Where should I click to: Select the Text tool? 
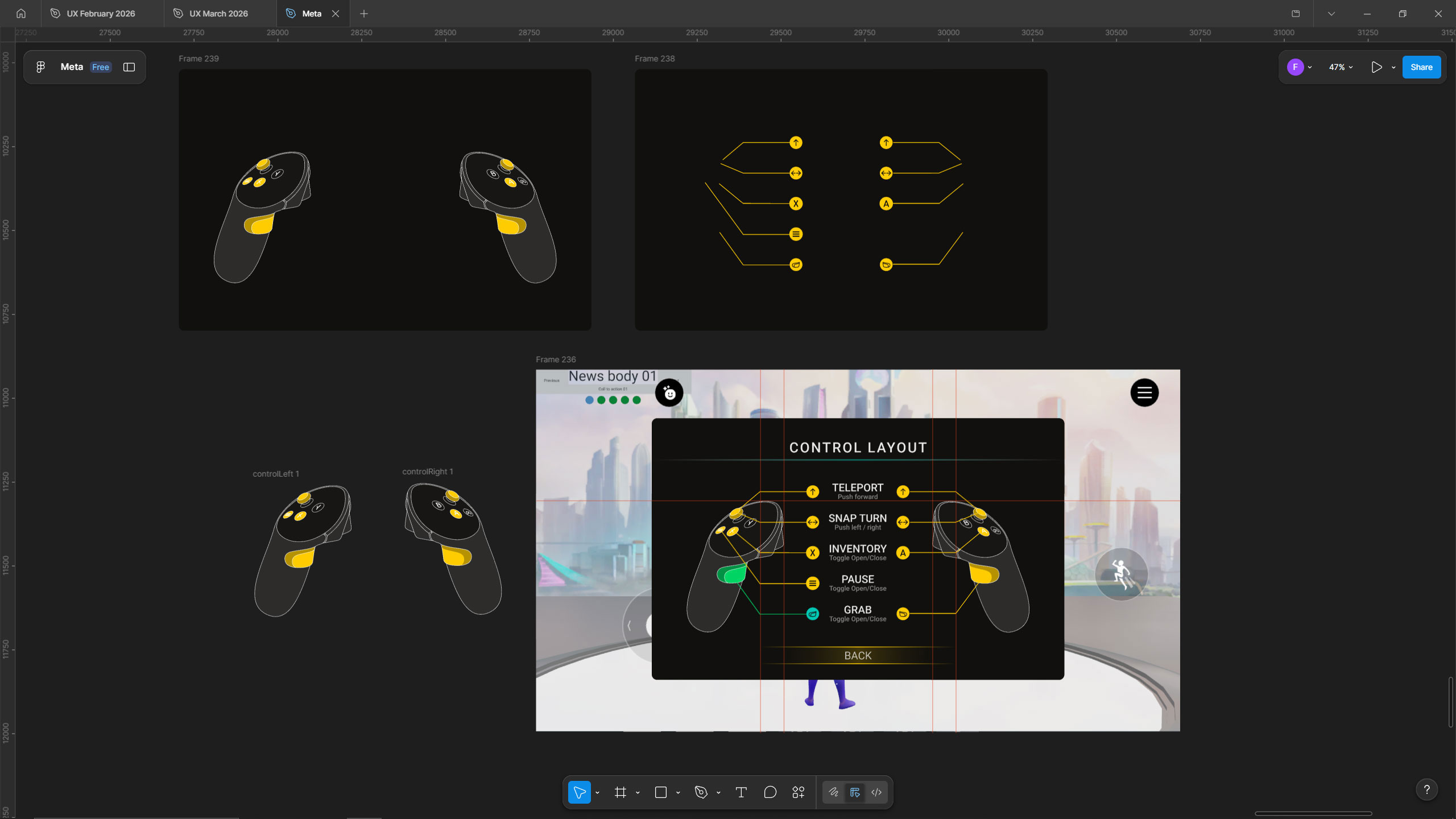[741, 792]
